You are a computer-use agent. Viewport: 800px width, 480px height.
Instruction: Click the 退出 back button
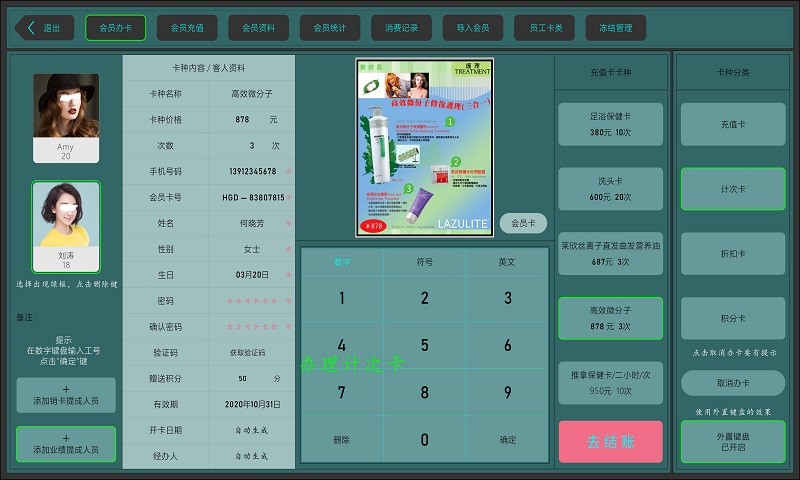pyautogui.click(x=44, y=28)
